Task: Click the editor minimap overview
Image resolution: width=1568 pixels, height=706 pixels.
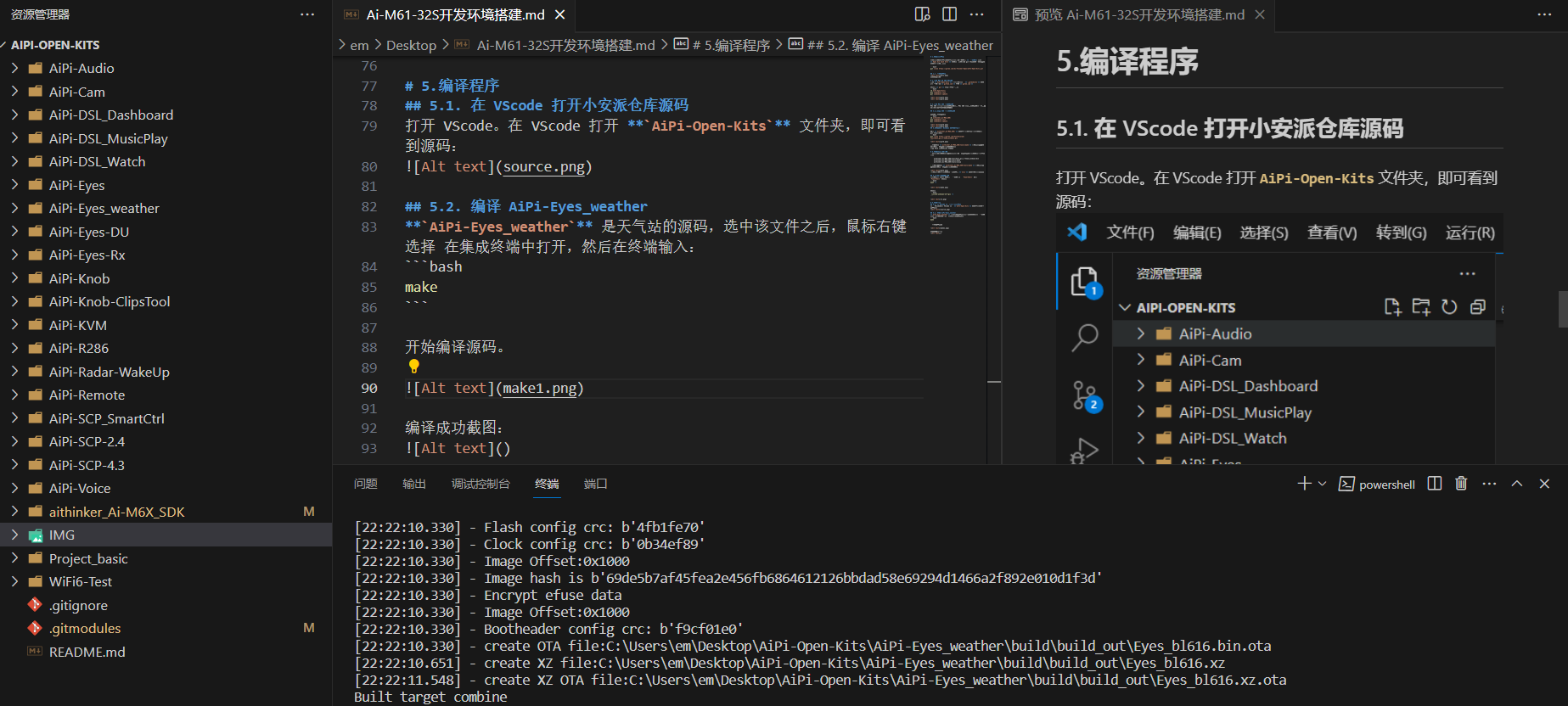Action: [x=958, y=144]
